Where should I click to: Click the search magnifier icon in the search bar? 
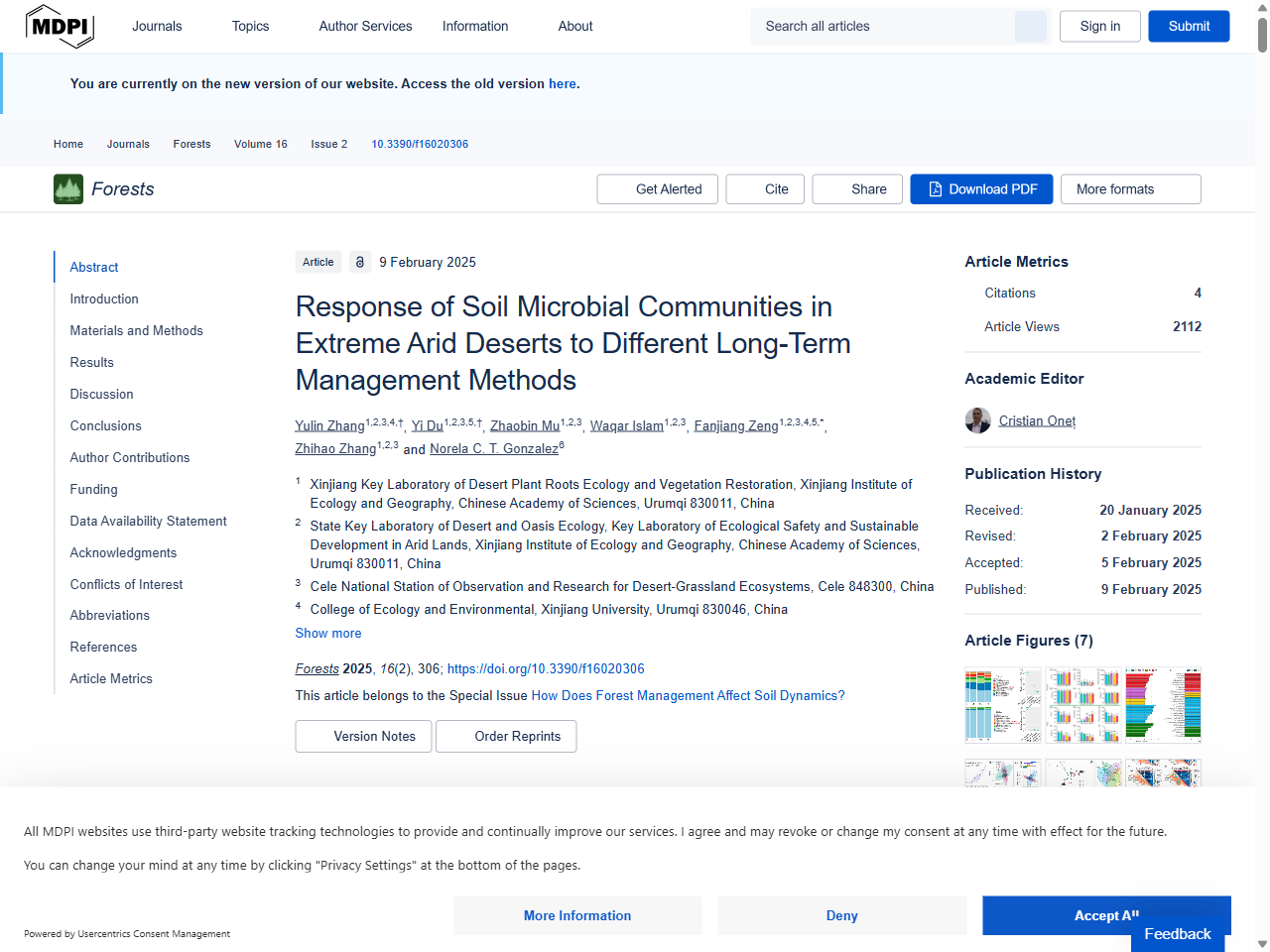1030,27
